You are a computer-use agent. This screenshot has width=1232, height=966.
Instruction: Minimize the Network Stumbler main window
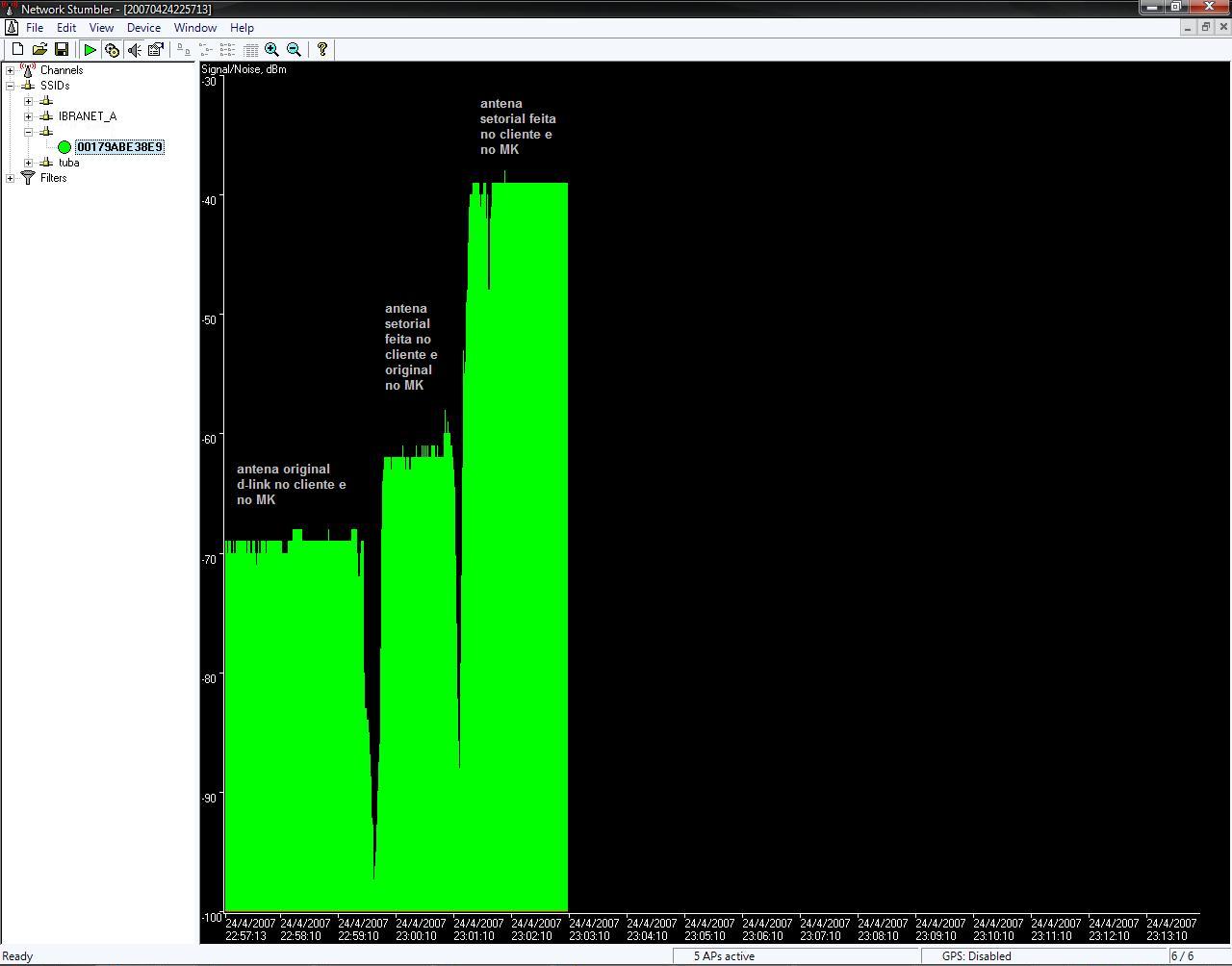click(x=1152, y=7)
